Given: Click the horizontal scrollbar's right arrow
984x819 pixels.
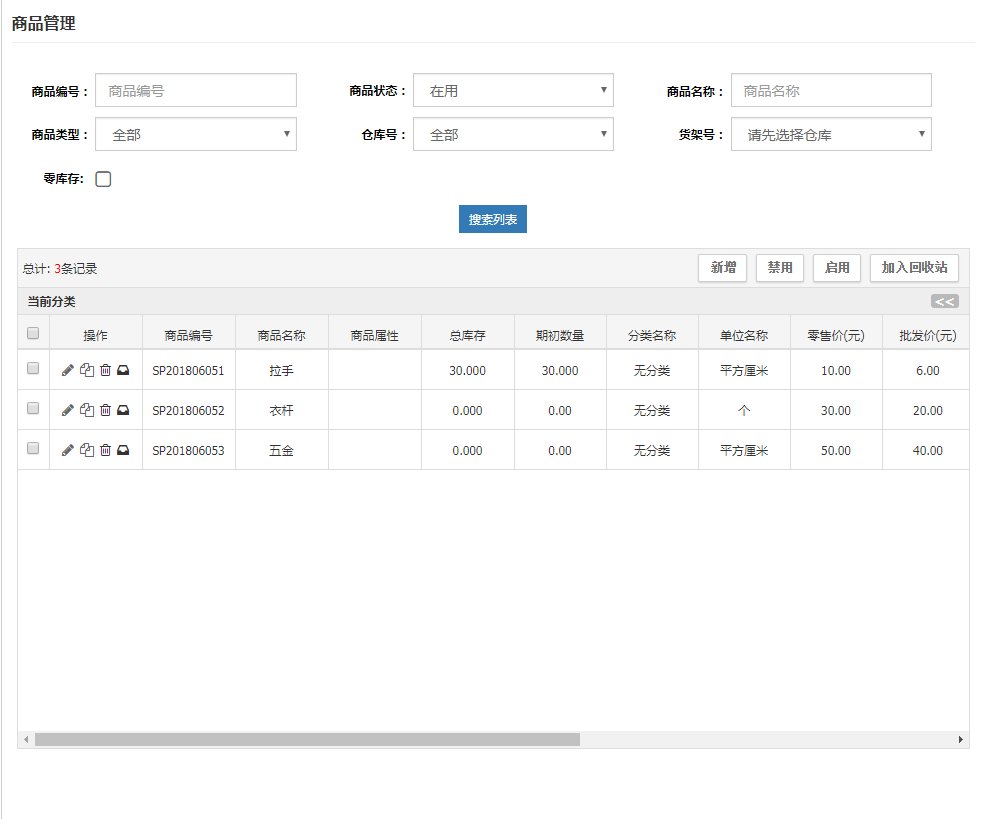Looking at the screenshot, I should coord(961,740).
